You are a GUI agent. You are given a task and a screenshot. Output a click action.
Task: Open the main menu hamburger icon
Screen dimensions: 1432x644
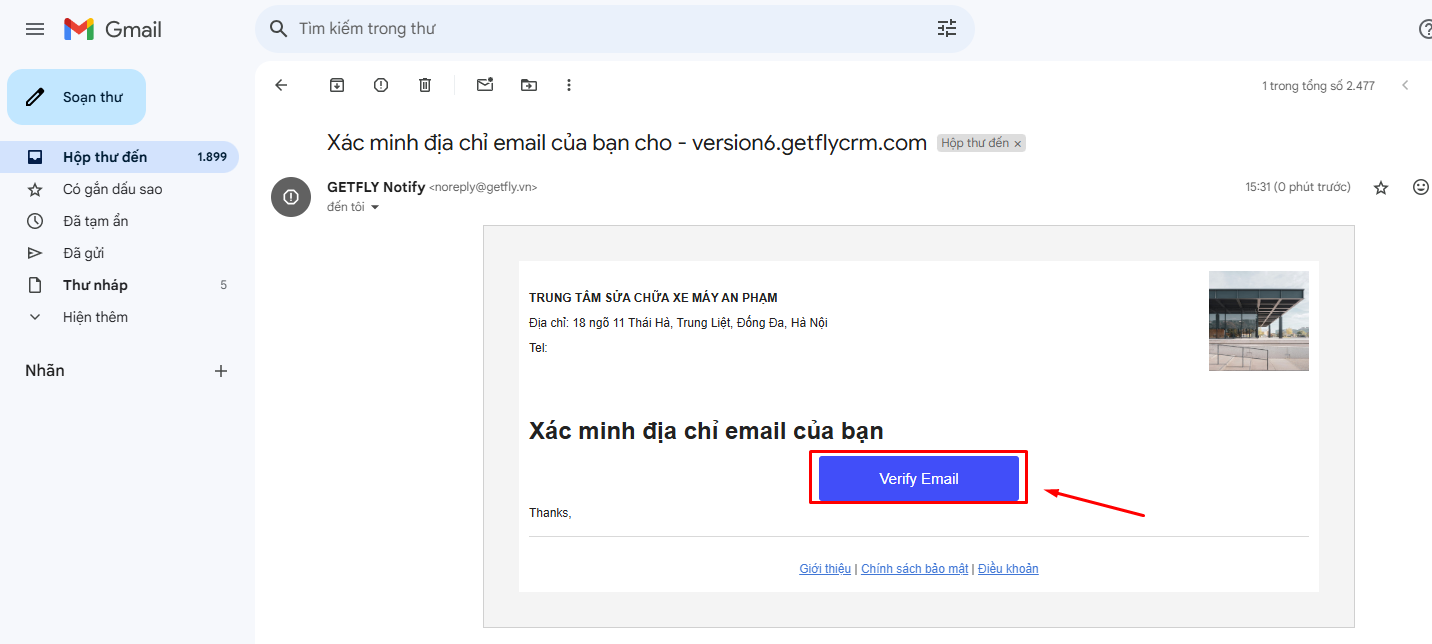35,29
